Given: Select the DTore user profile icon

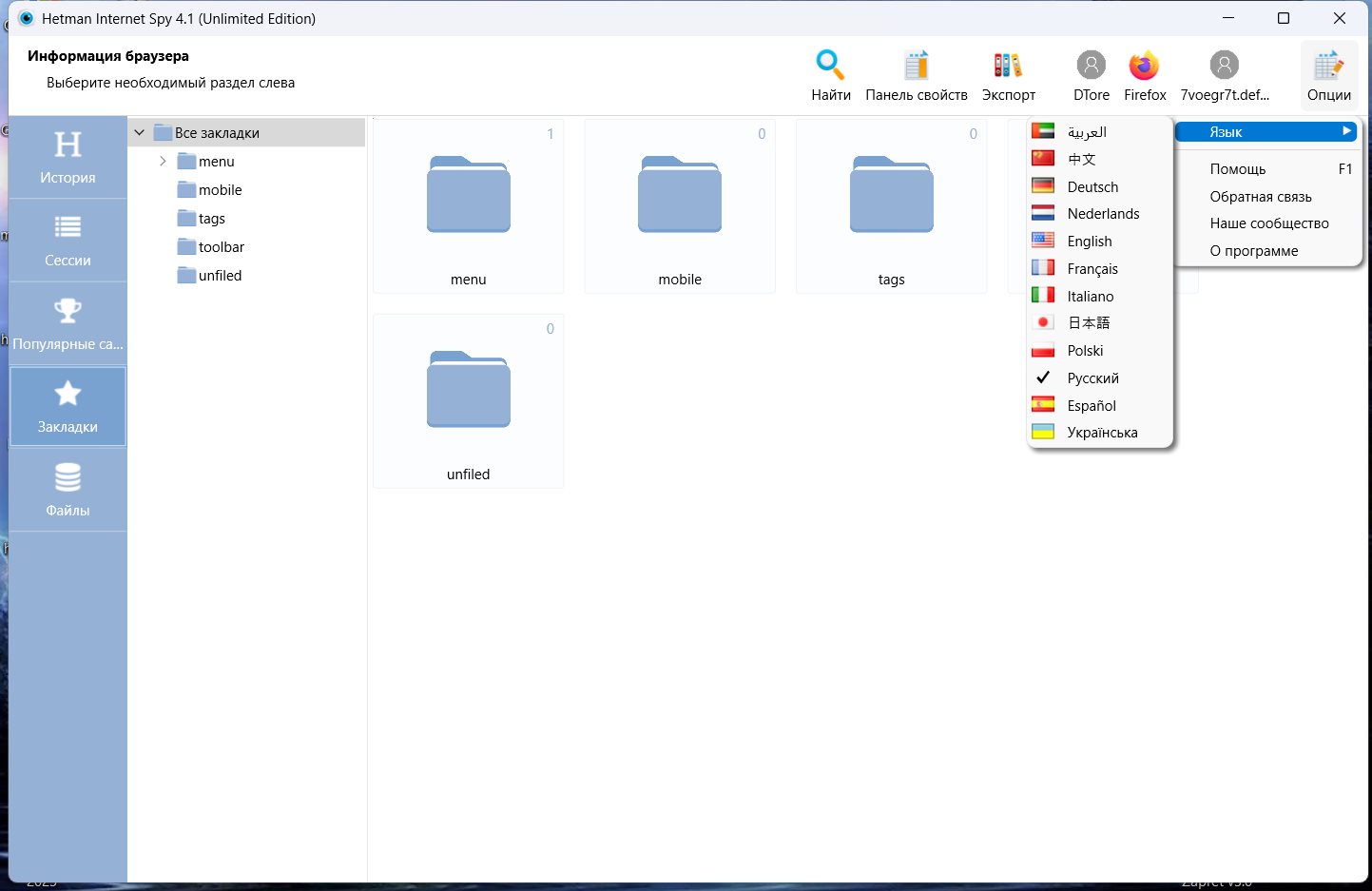Looking at the screenshot, I should (x=1091, y=66).
